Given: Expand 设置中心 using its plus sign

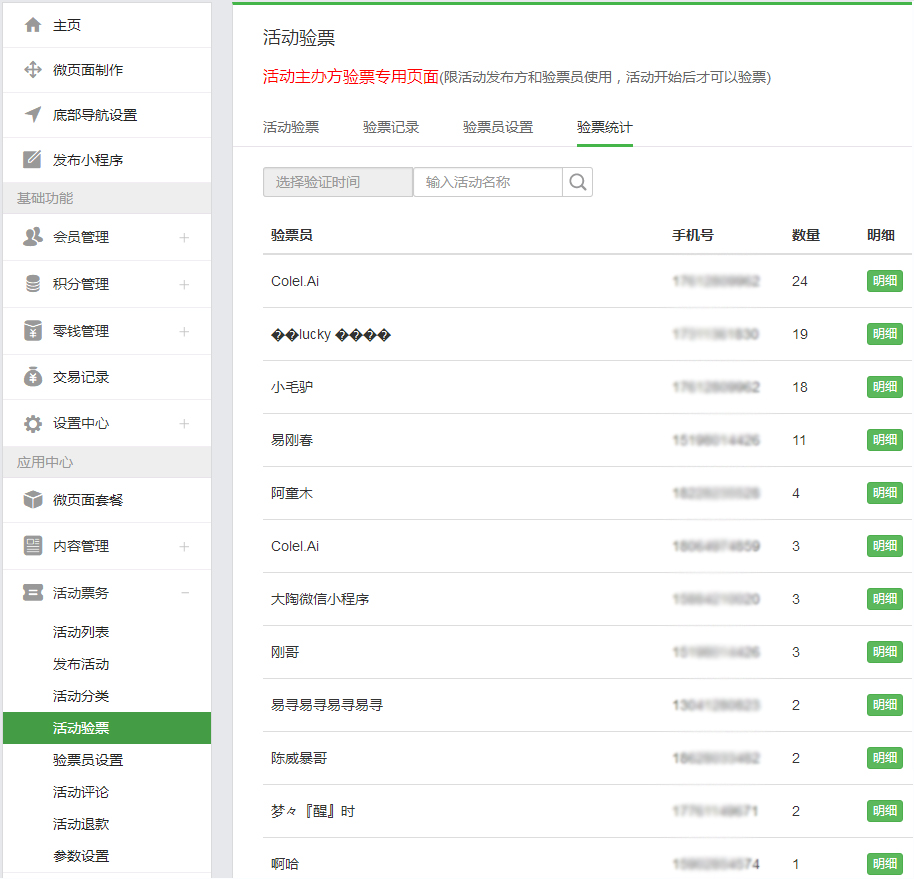Looking at the screenshot, I should click(184, 424).
